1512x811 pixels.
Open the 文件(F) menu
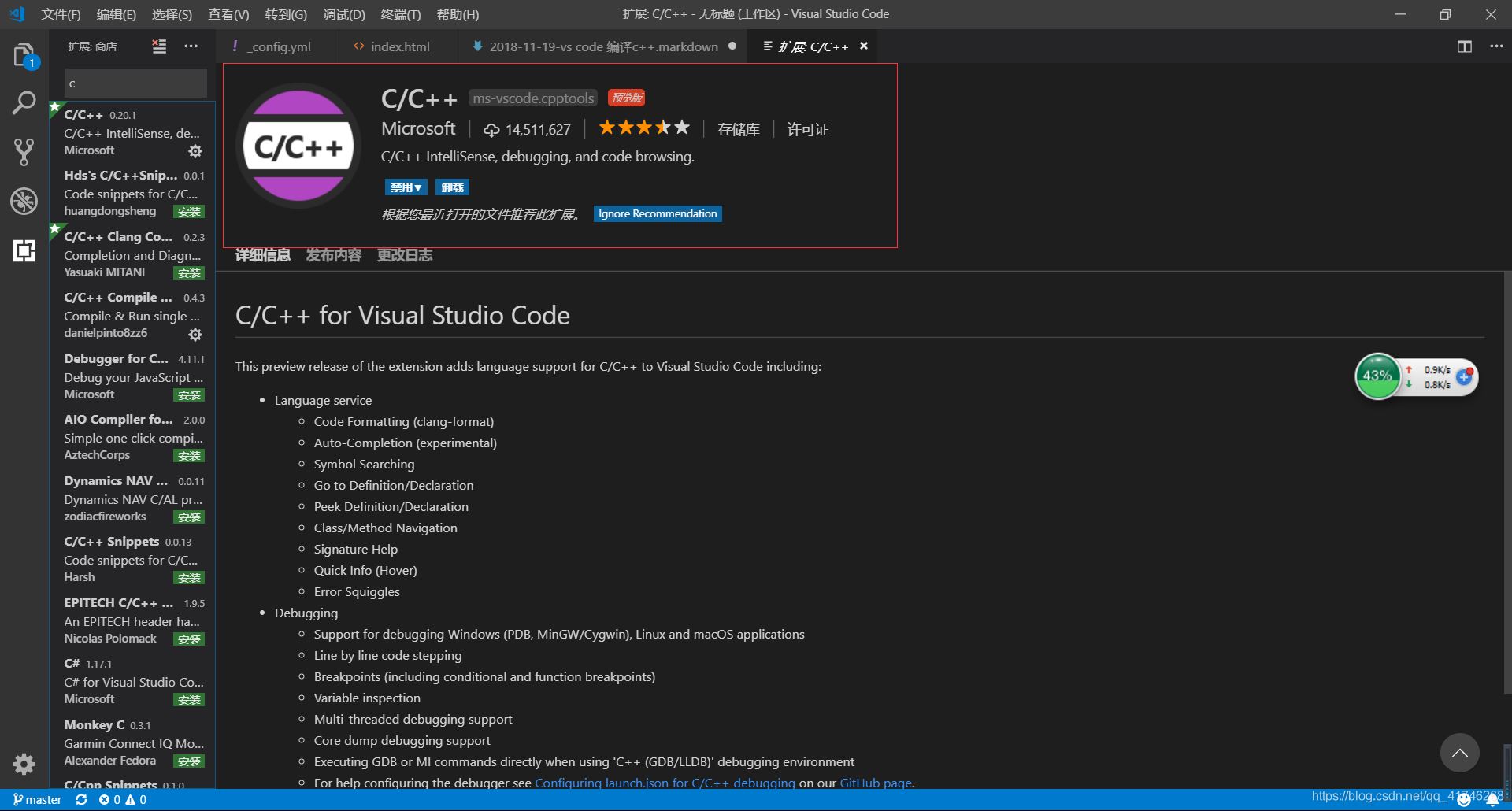(x=61, y=13)
